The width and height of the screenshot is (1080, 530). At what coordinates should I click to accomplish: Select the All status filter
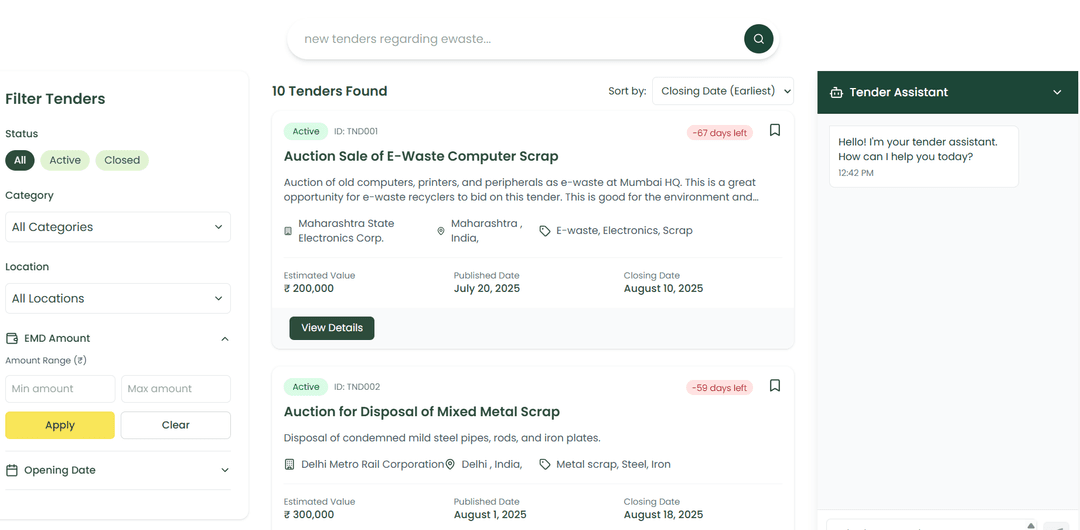point(19,160)
